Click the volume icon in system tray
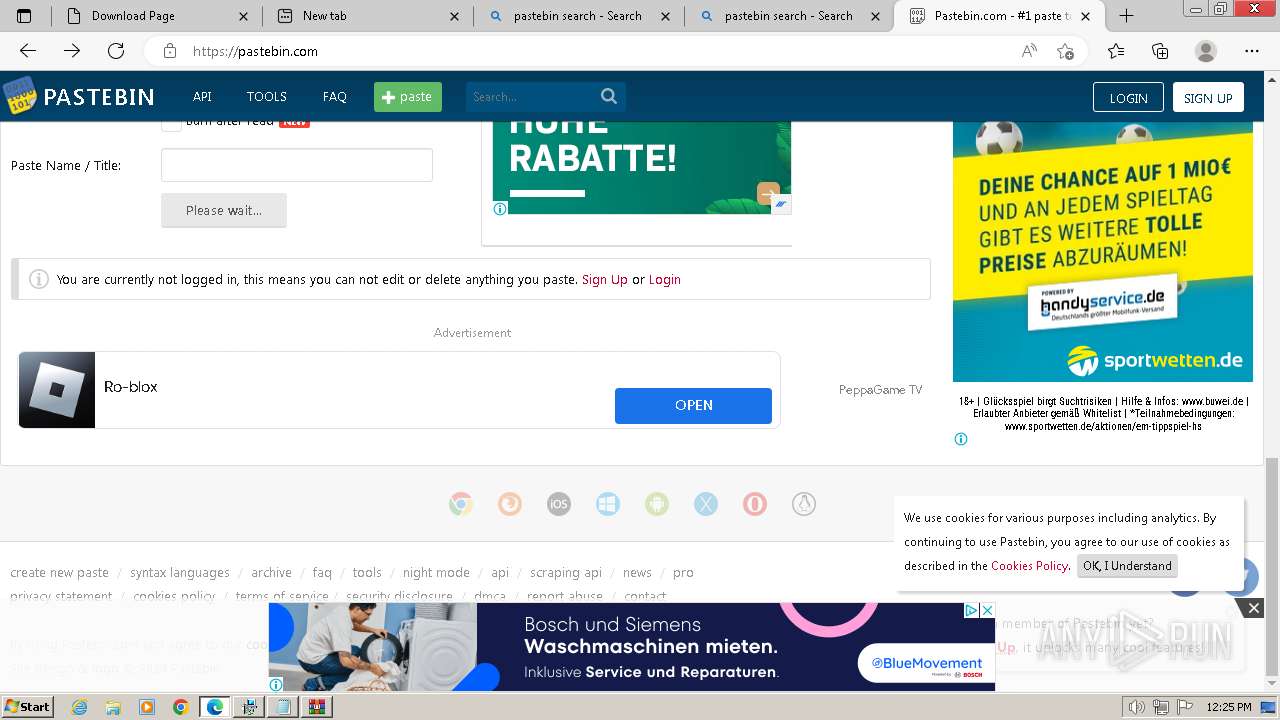The image size is (1280, 720). pyautogui.click(x=1136, y=707)
